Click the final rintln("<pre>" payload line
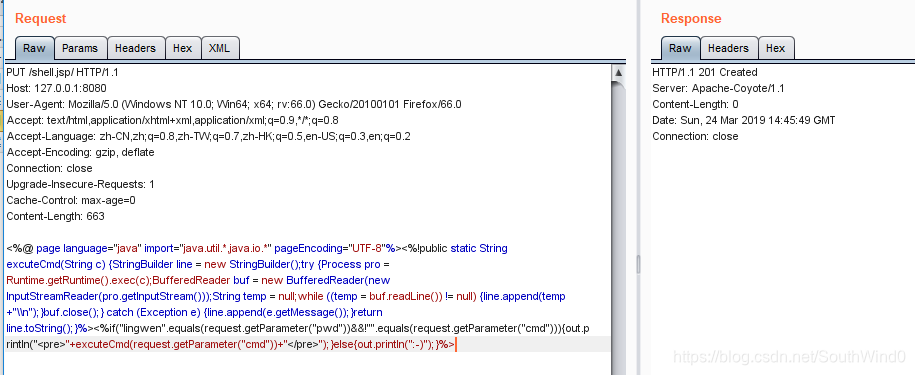915x375 pixels. point(230,344)
